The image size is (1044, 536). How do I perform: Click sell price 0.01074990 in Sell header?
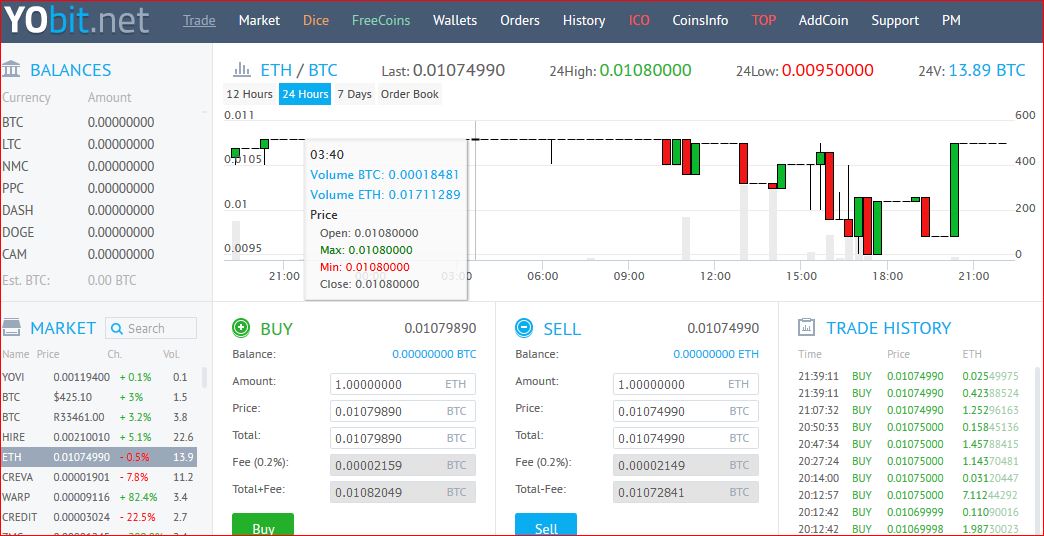click(723, 328)
